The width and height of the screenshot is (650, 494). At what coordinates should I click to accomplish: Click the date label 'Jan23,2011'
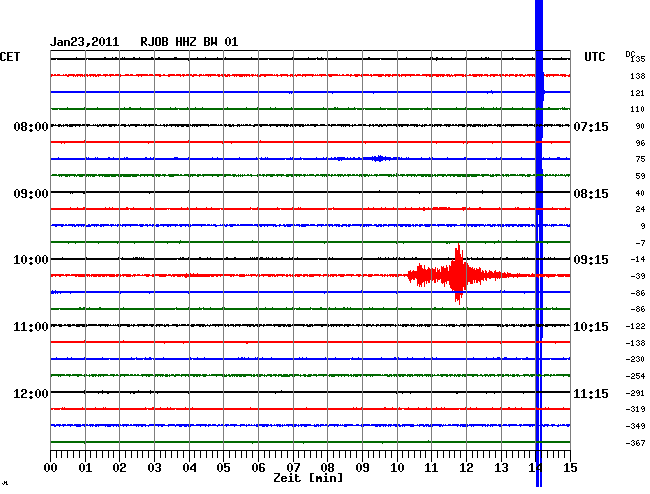tap(85, 42)
